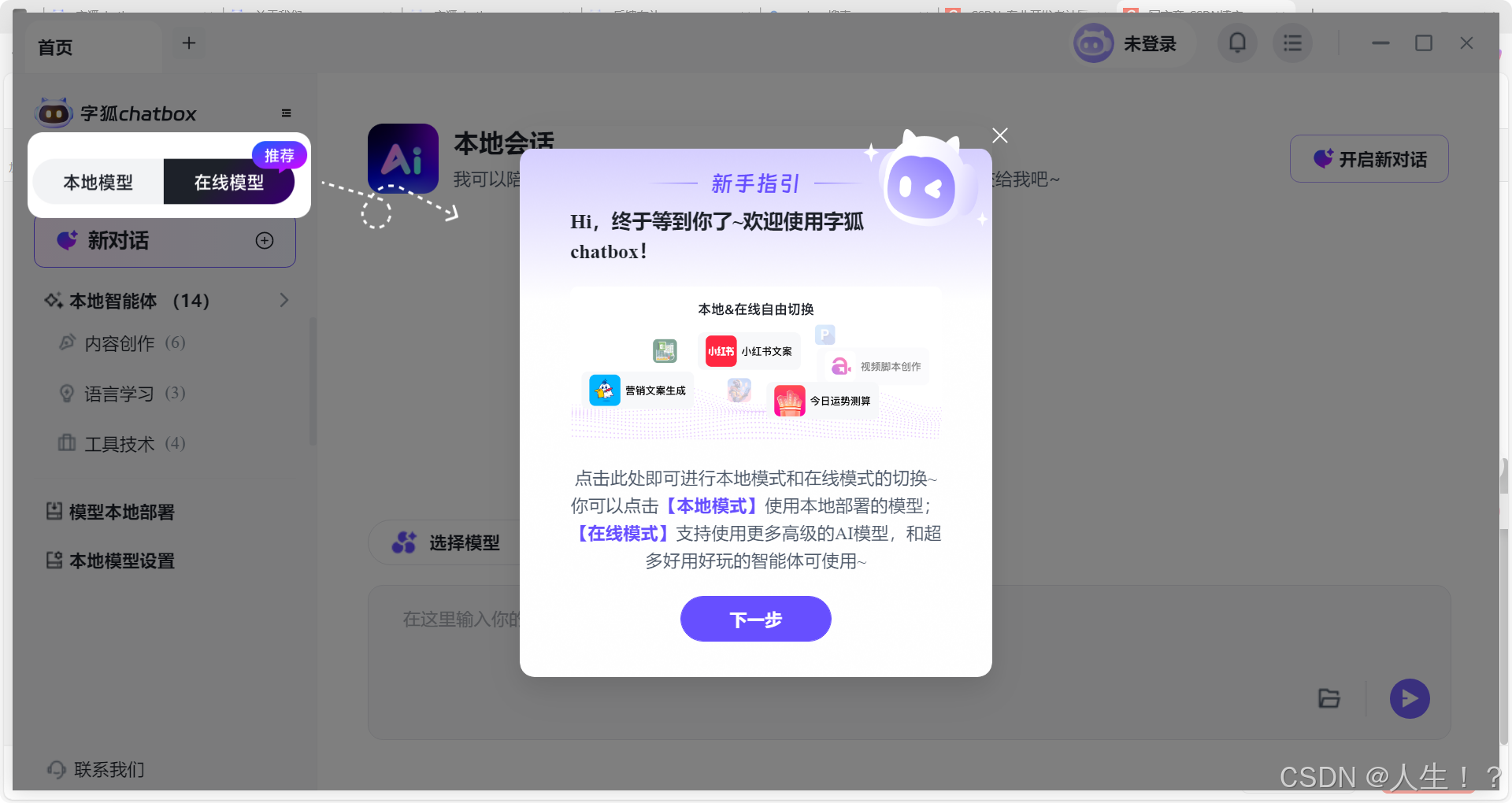Click the 营销文案生成 card in guide
The width and height of the screenshot is (1512, 803).
point(638,390)
